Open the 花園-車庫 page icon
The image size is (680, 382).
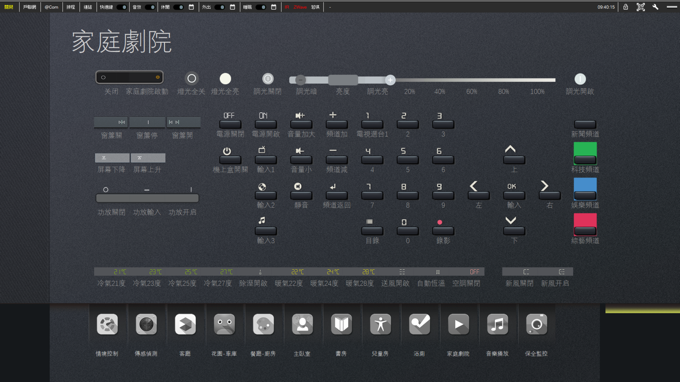224,324
